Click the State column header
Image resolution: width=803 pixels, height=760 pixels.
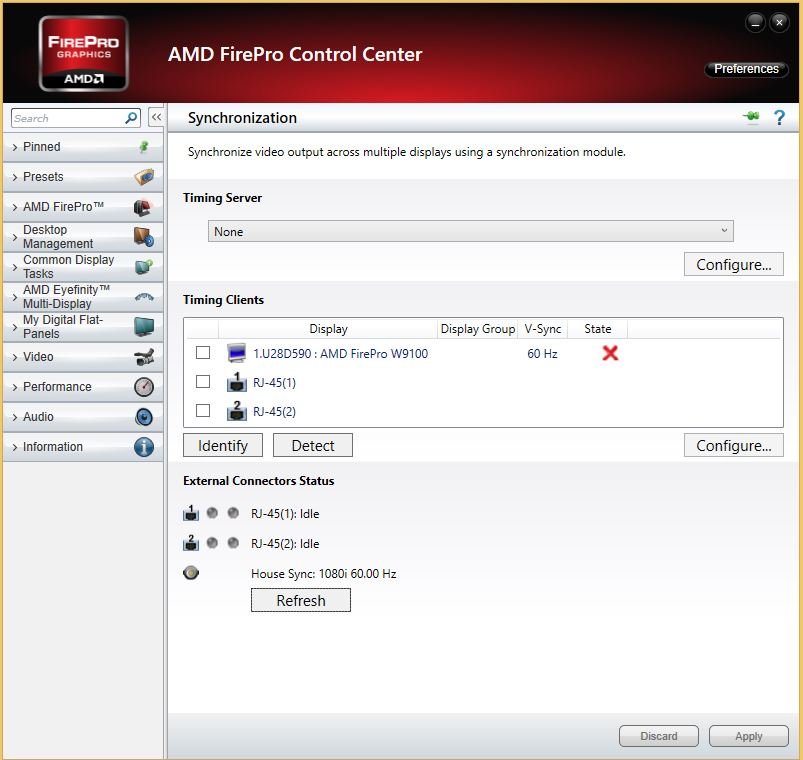tap(598, 329)
